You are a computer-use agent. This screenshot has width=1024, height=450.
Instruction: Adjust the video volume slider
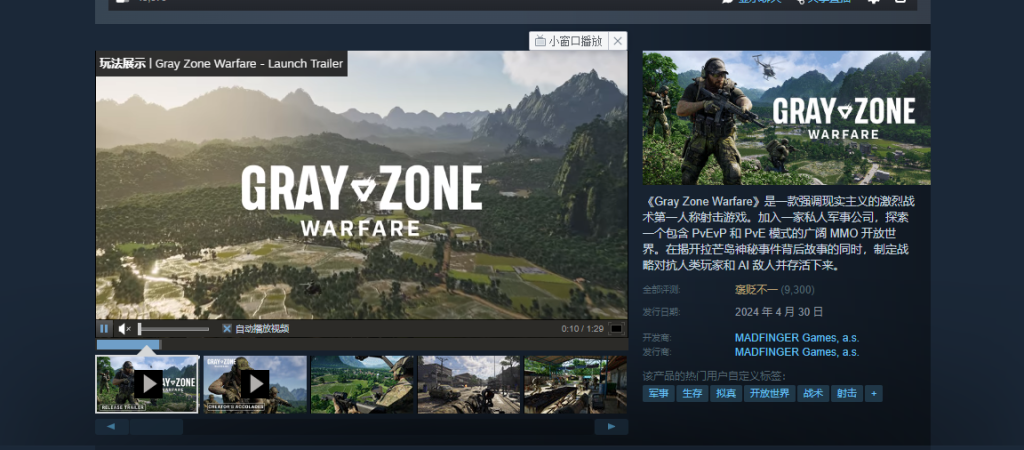point(174,329)
